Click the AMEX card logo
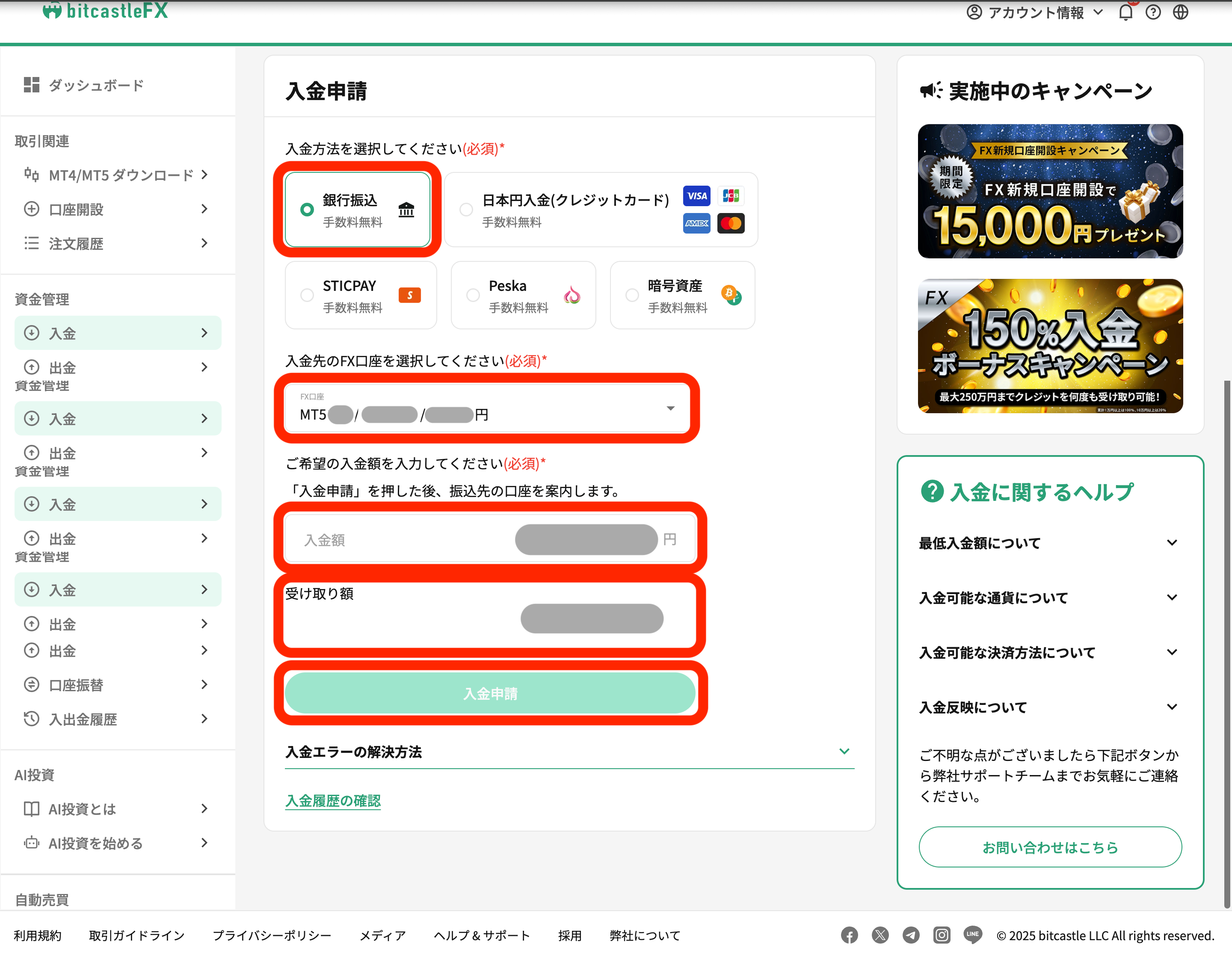Viewport: 1232px width, 959px height. pos(697,223)
